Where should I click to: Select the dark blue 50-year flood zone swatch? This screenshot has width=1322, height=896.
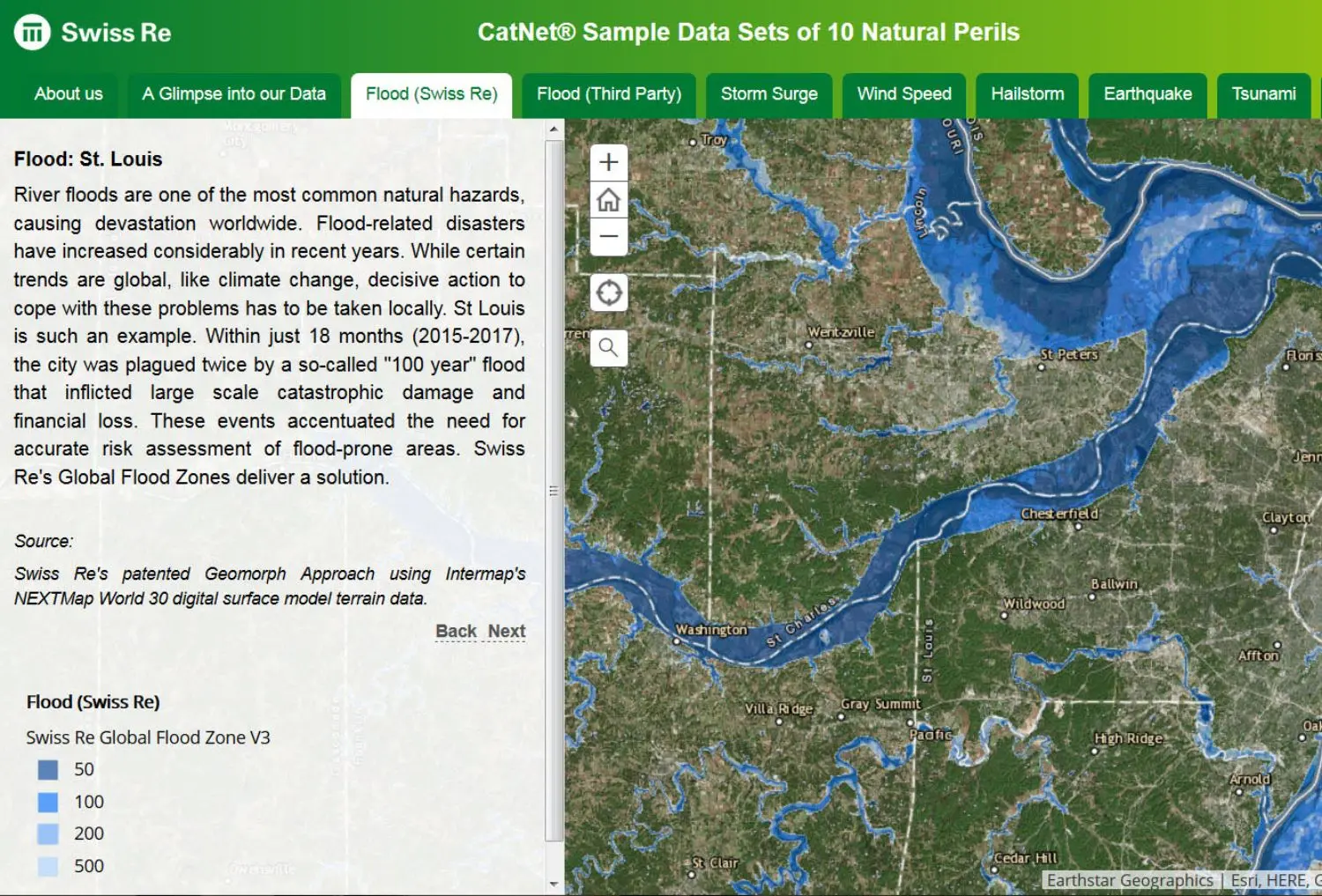46,769
